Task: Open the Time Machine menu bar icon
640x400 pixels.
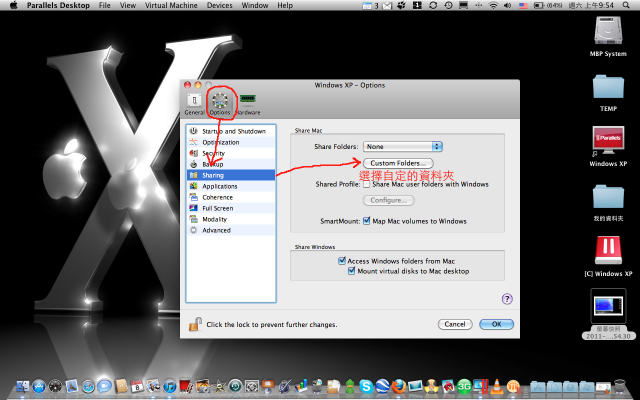Action: tap(448, 5)
